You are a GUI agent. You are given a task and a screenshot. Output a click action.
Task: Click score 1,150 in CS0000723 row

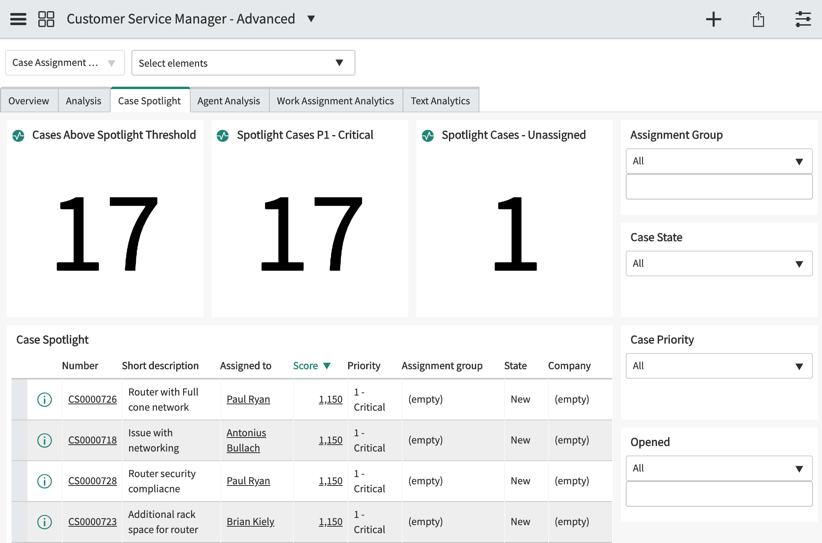coord(330,522)
